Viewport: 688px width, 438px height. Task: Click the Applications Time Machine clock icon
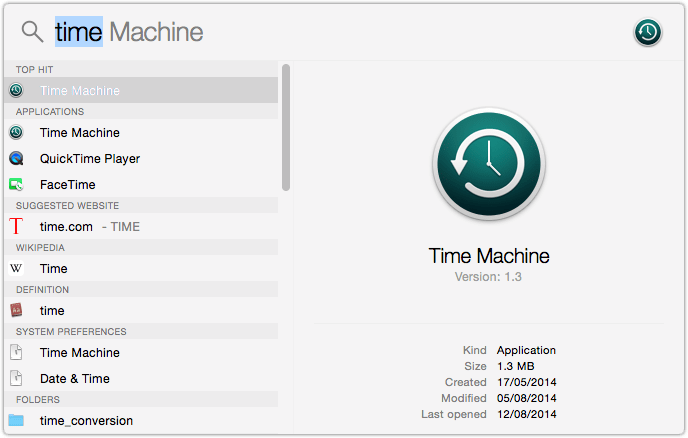(x=16, y=132)
